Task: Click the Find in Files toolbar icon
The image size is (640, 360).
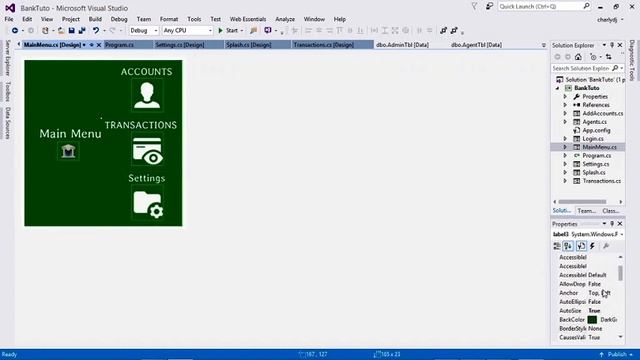Action: click(253, 31)
